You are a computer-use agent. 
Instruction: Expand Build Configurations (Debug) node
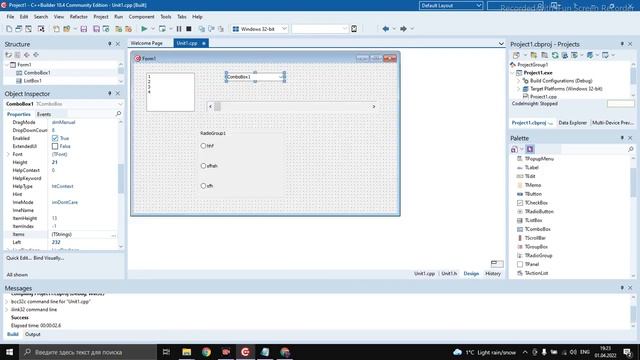[519, 81]
